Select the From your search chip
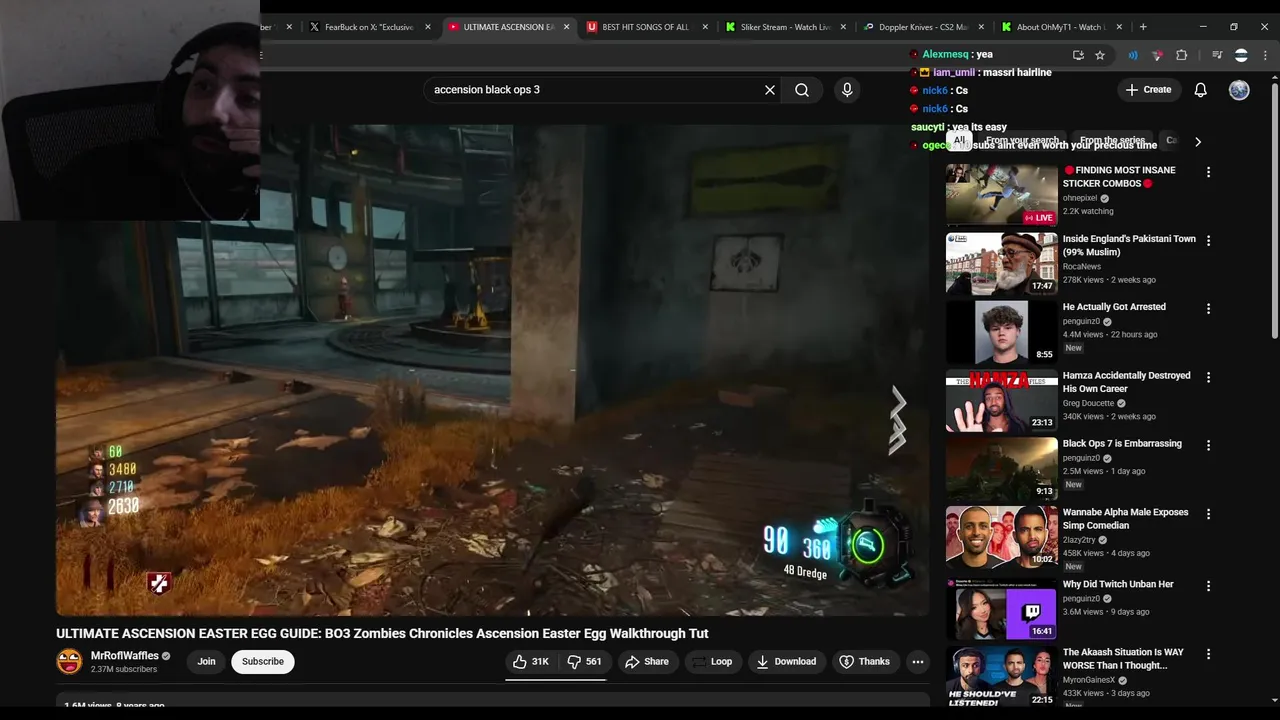1280x720 pixels. pos(1022,141)
